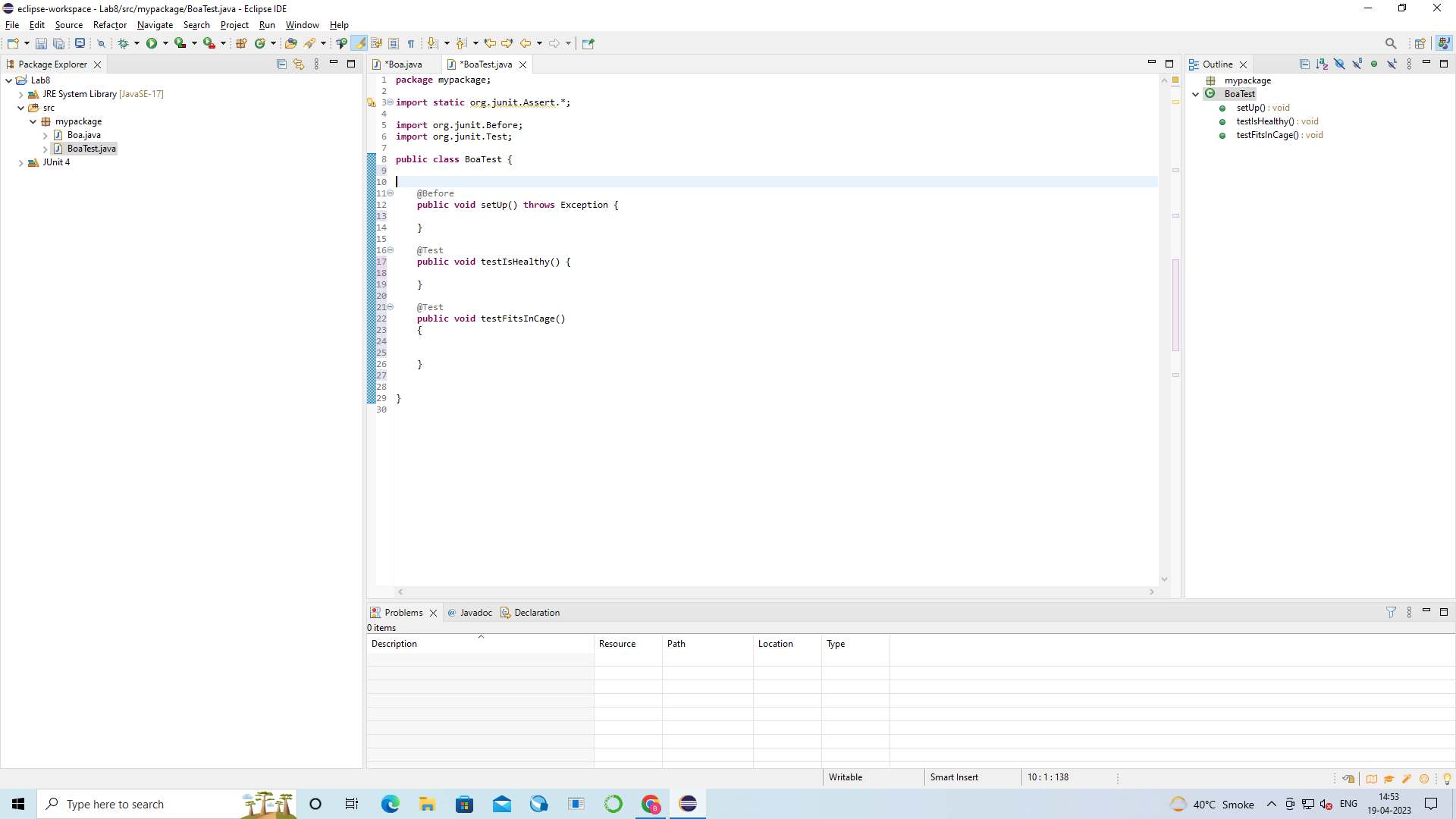
Task: Toggle Mark Occurrences highlighter
Action: (x=359, y=44)
